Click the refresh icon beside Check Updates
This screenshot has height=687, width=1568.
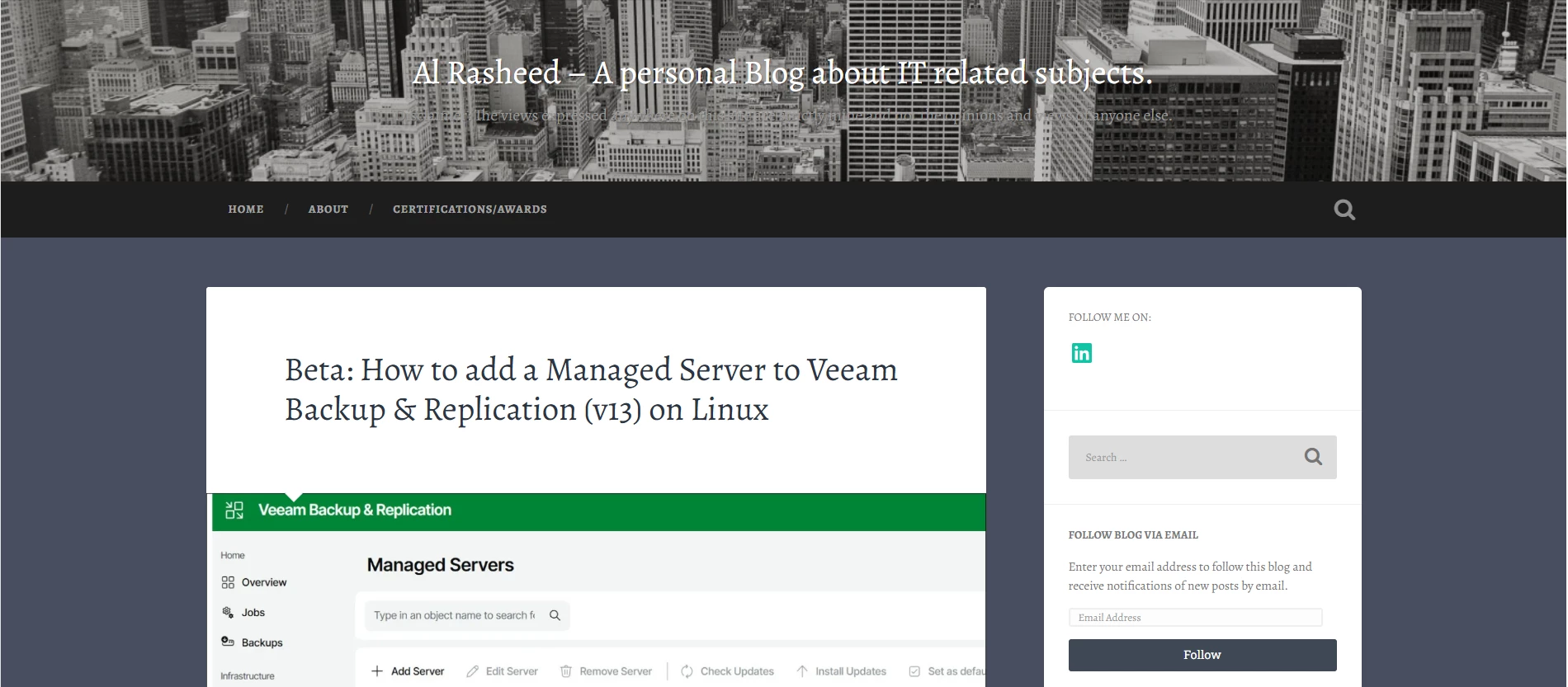click(687, 671)
